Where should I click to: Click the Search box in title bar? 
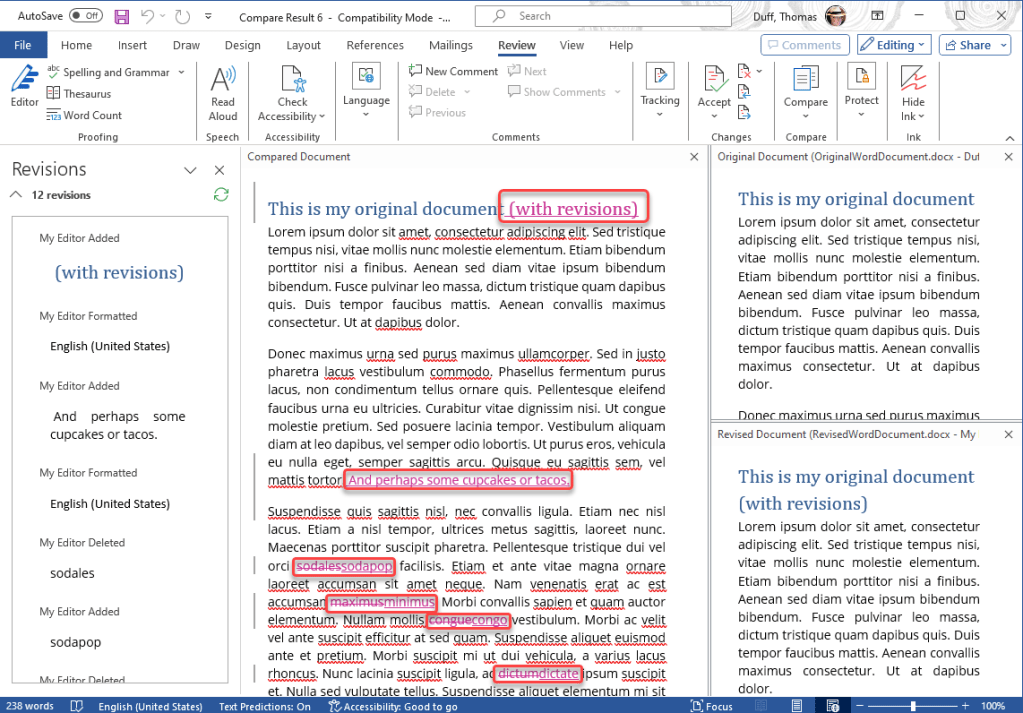[x=598, y=16]
